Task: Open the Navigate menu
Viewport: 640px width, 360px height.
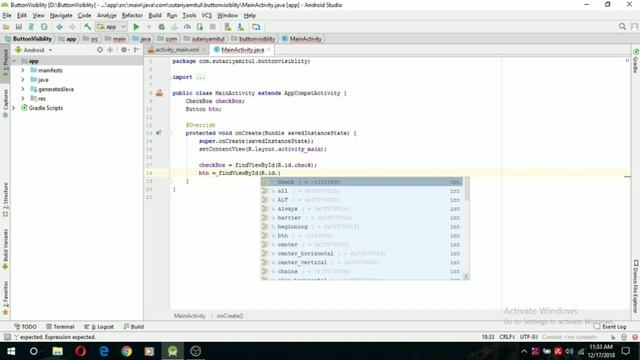Action: (61, 15)
